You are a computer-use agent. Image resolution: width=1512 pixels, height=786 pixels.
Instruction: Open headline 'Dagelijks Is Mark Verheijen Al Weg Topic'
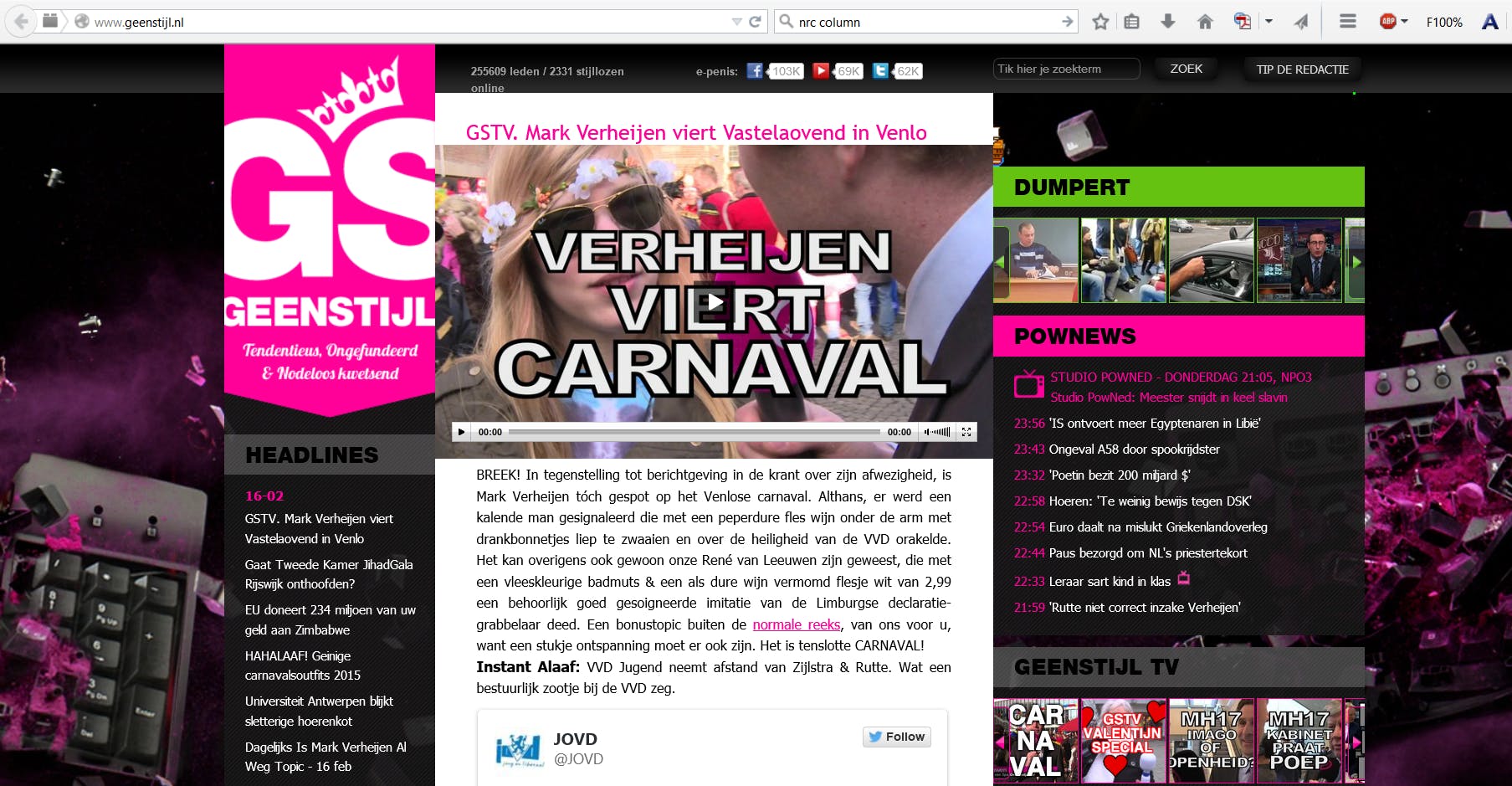pos(325,757)
